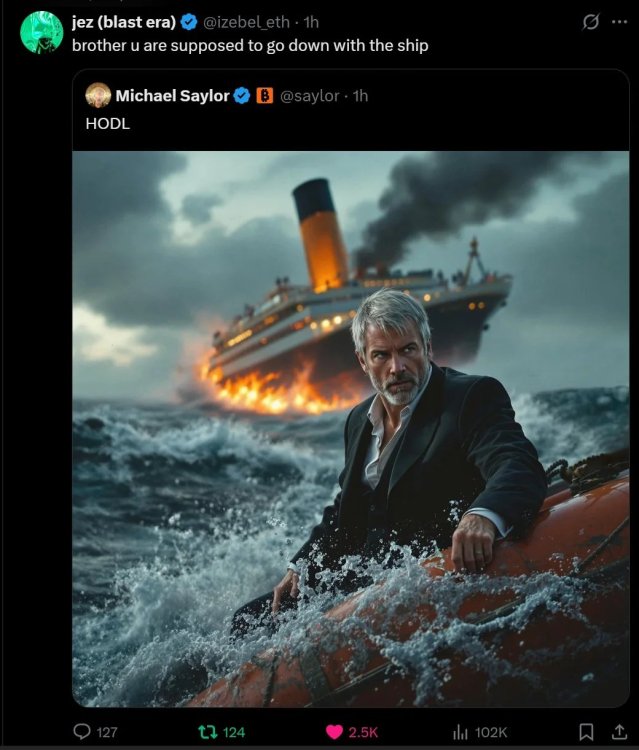
Task: Open the Michael Saylor display name
Action: coord(172,96)
